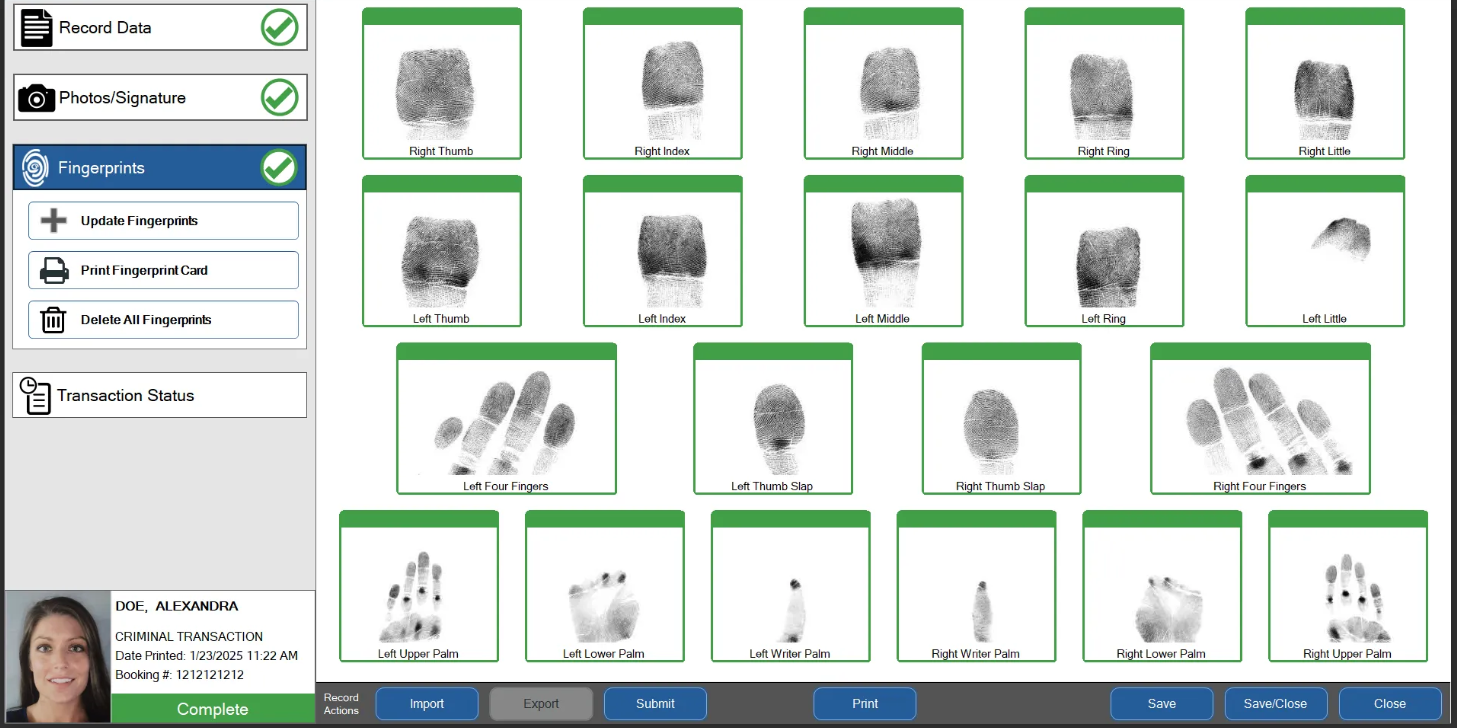Click the Print button in bottom bar

(x=864, y=704)
